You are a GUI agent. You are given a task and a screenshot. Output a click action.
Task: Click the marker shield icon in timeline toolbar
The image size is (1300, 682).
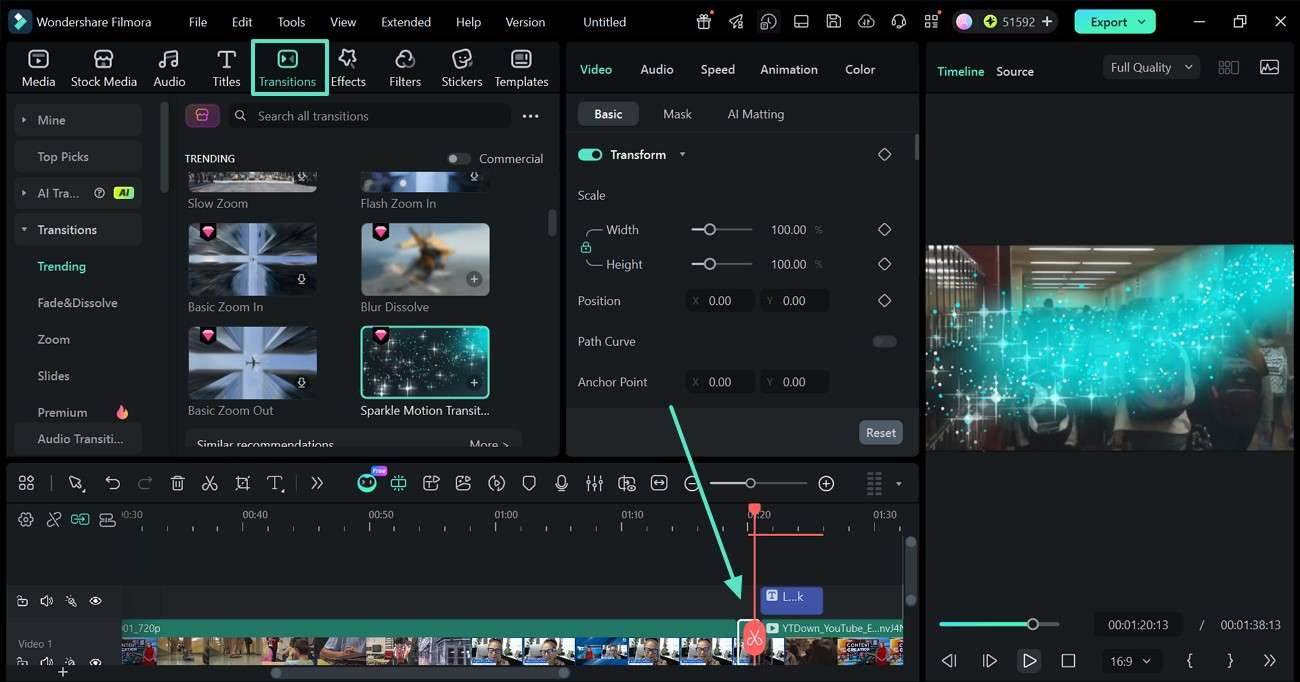click(529, 483)
